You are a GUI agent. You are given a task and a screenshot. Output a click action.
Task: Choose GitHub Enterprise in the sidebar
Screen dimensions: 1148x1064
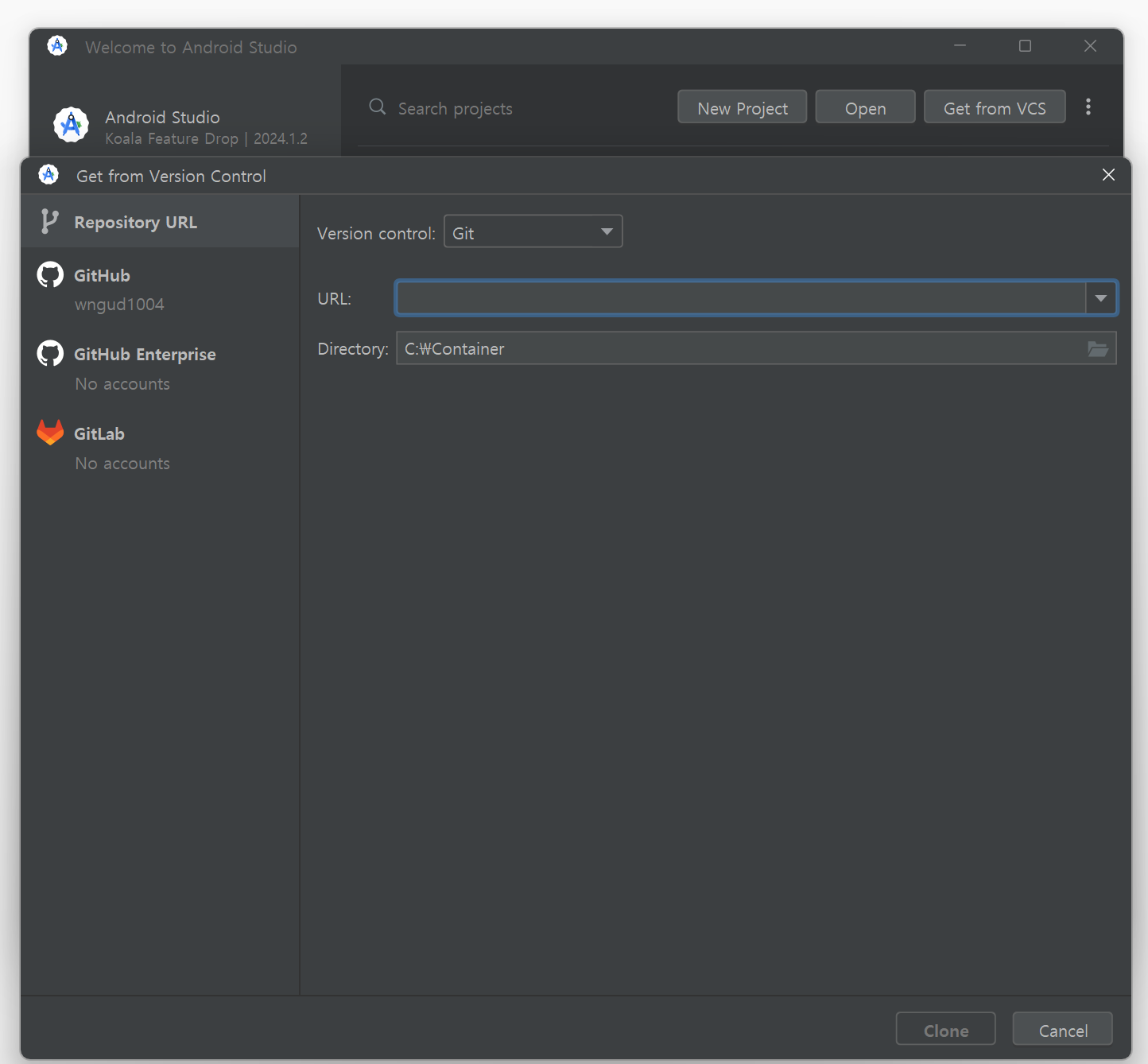point(160,368)
